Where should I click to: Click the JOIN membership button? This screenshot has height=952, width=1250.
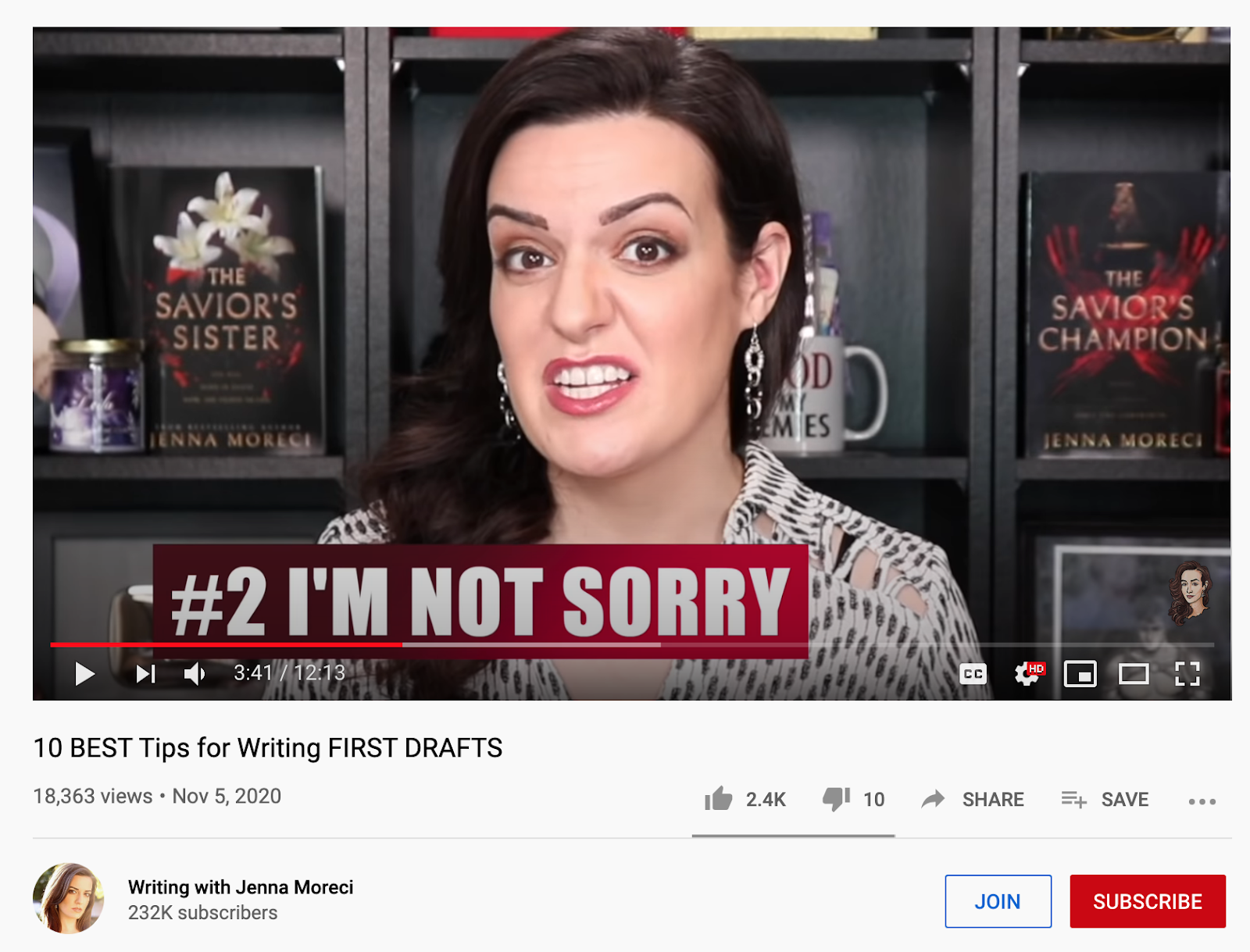click(998, 901)
